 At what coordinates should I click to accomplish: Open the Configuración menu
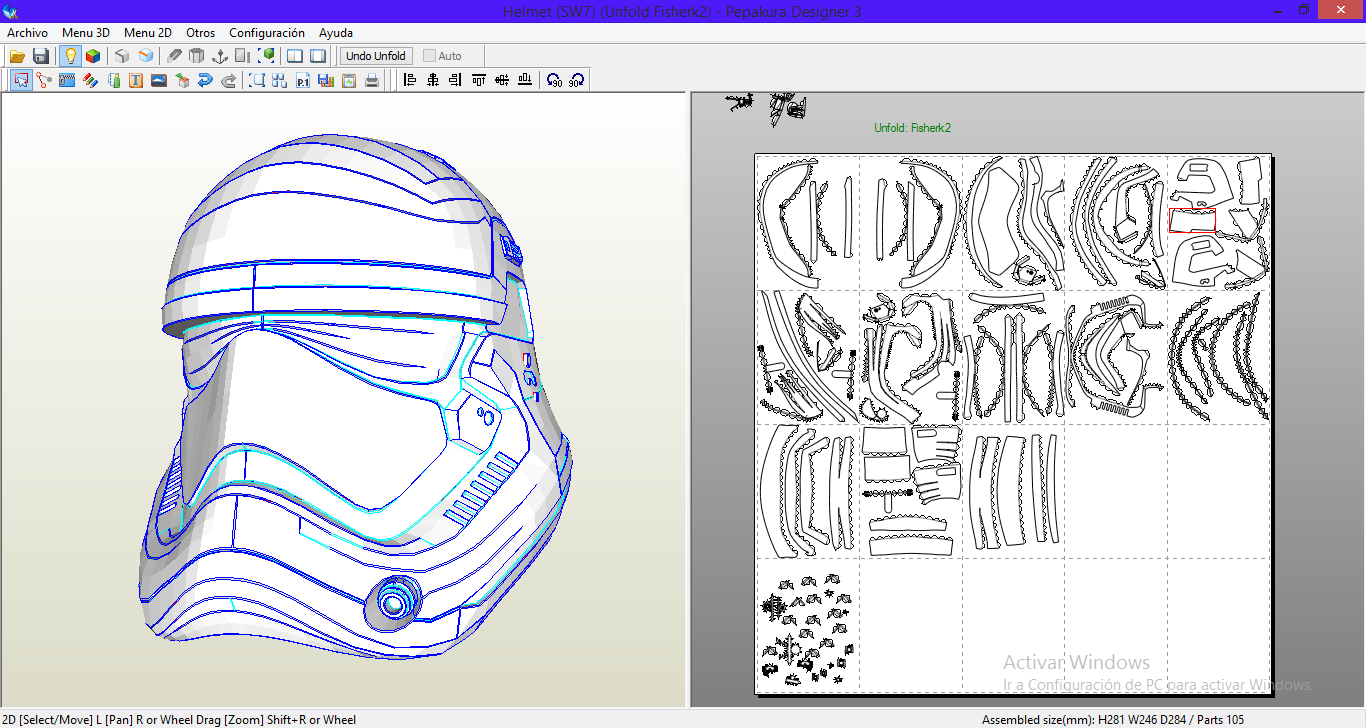tap(267, 33)
